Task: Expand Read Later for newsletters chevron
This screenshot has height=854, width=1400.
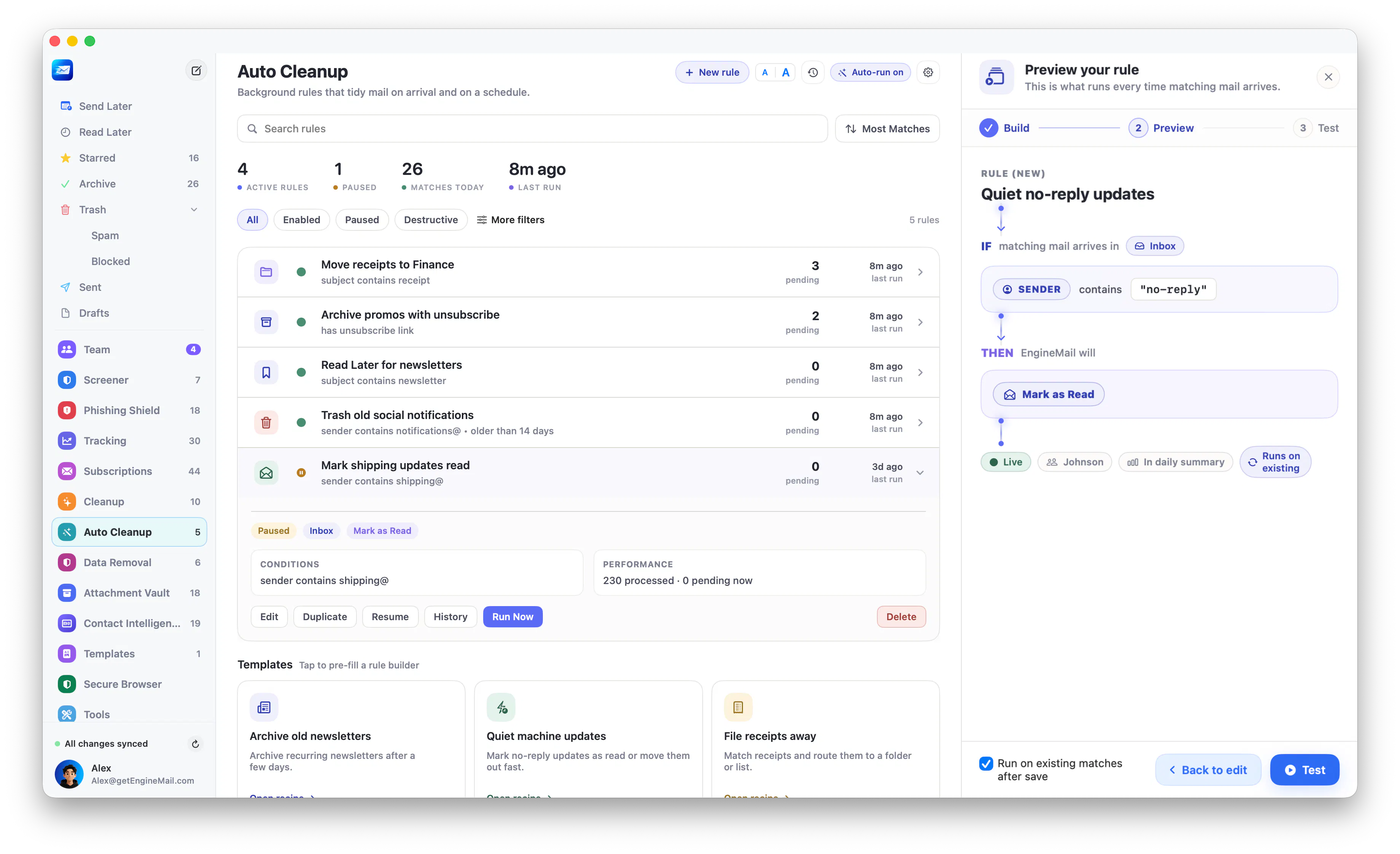Action: pos(920,373)
